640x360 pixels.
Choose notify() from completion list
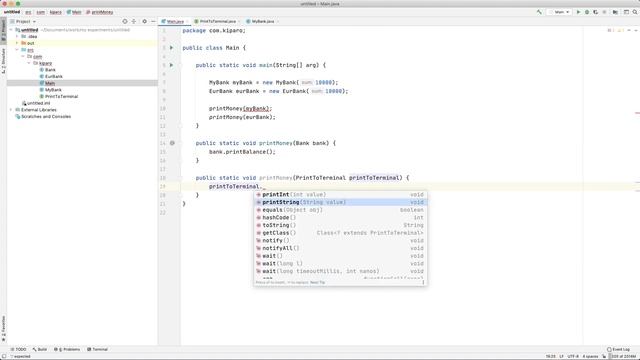pos(340,240)
